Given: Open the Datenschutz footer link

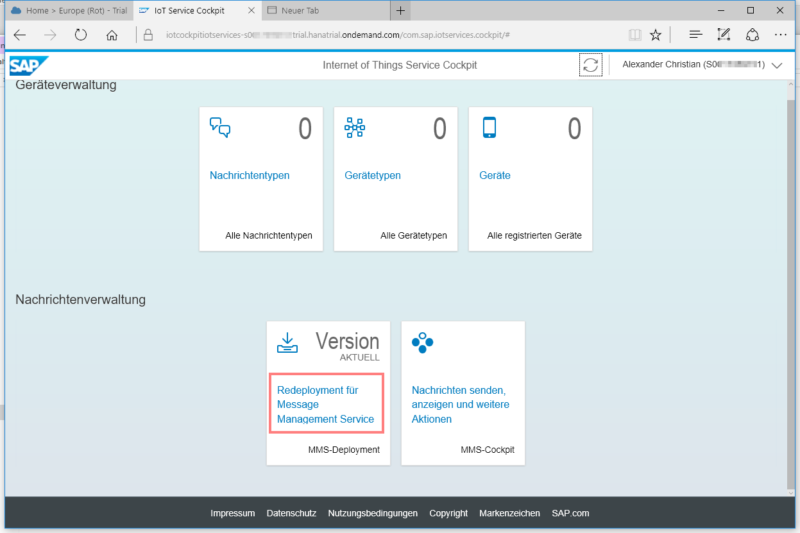Looking at the screenshot, I should click(x=291, y=513).
